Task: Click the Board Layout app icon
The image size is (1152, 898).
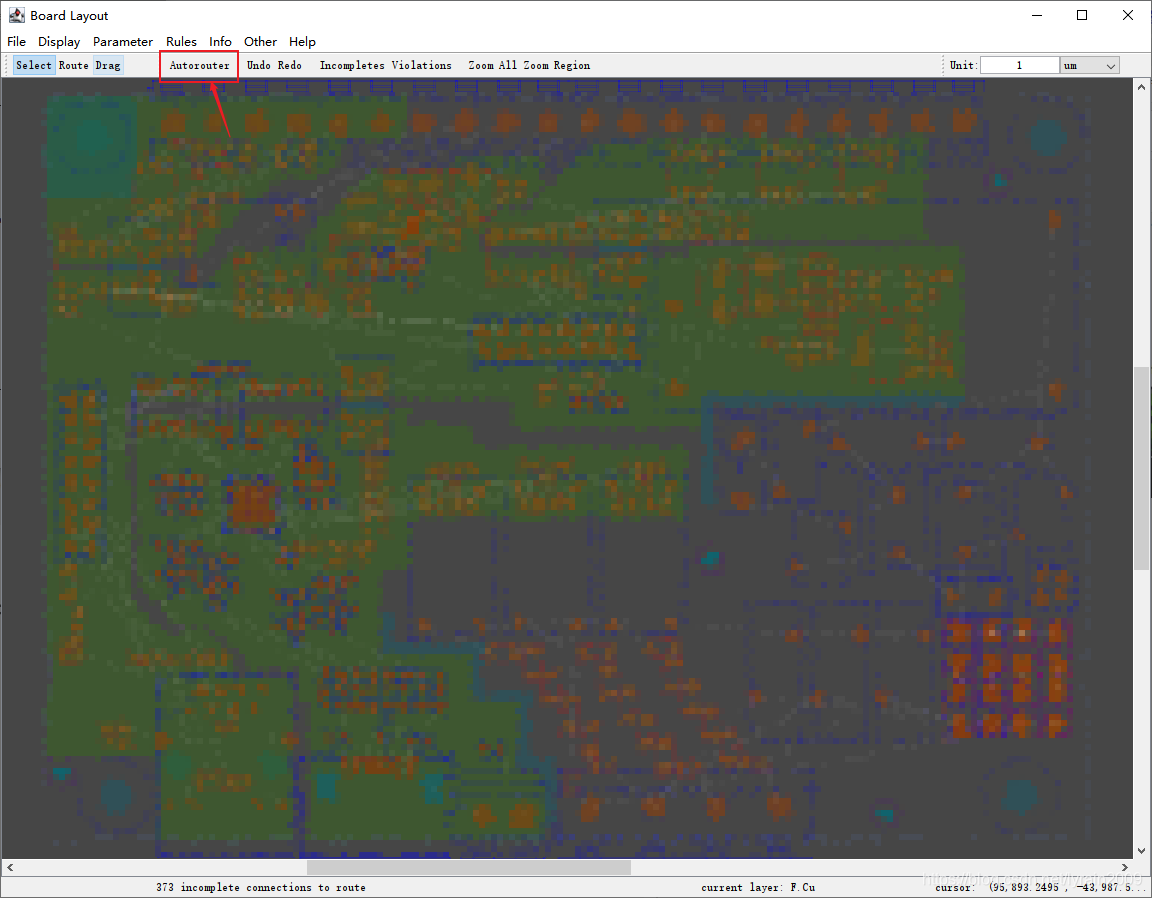Action: click(16, 15)
